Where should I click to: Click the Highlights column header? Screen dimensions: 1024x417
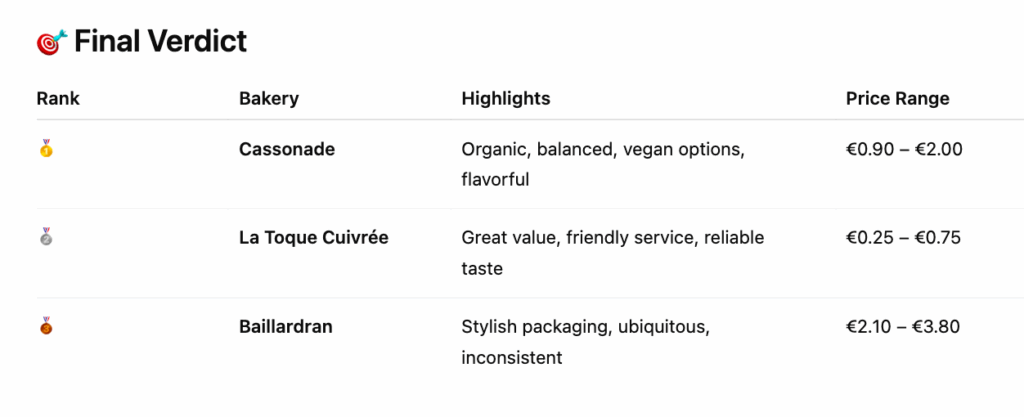tap(506, 99)
